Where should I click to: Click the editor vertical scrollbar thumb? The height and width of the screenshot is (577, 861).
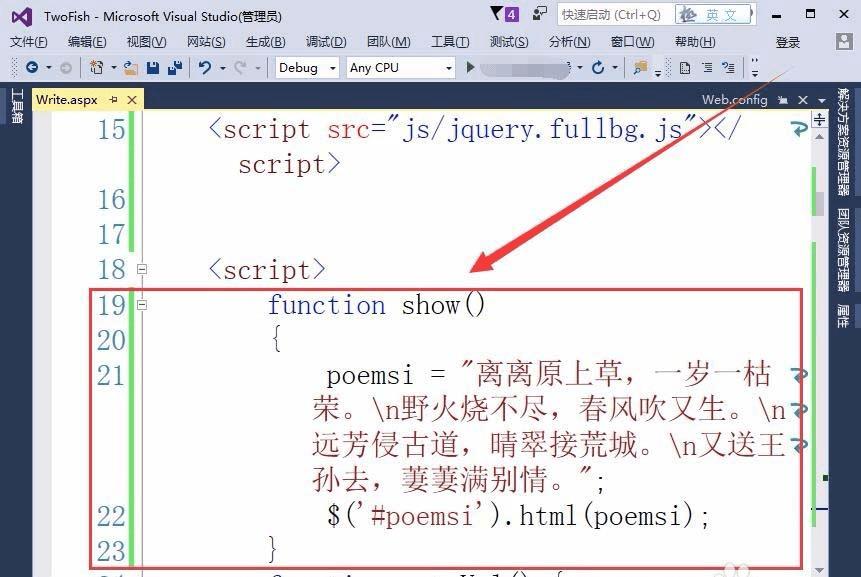coord(819,203)
